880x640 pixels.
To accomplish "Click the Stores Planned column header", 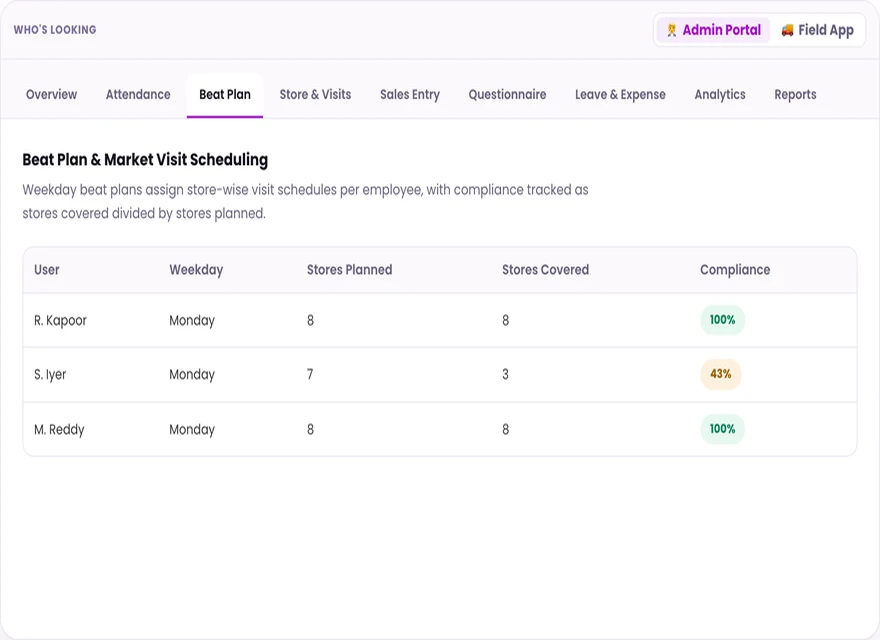I will 350,270.
